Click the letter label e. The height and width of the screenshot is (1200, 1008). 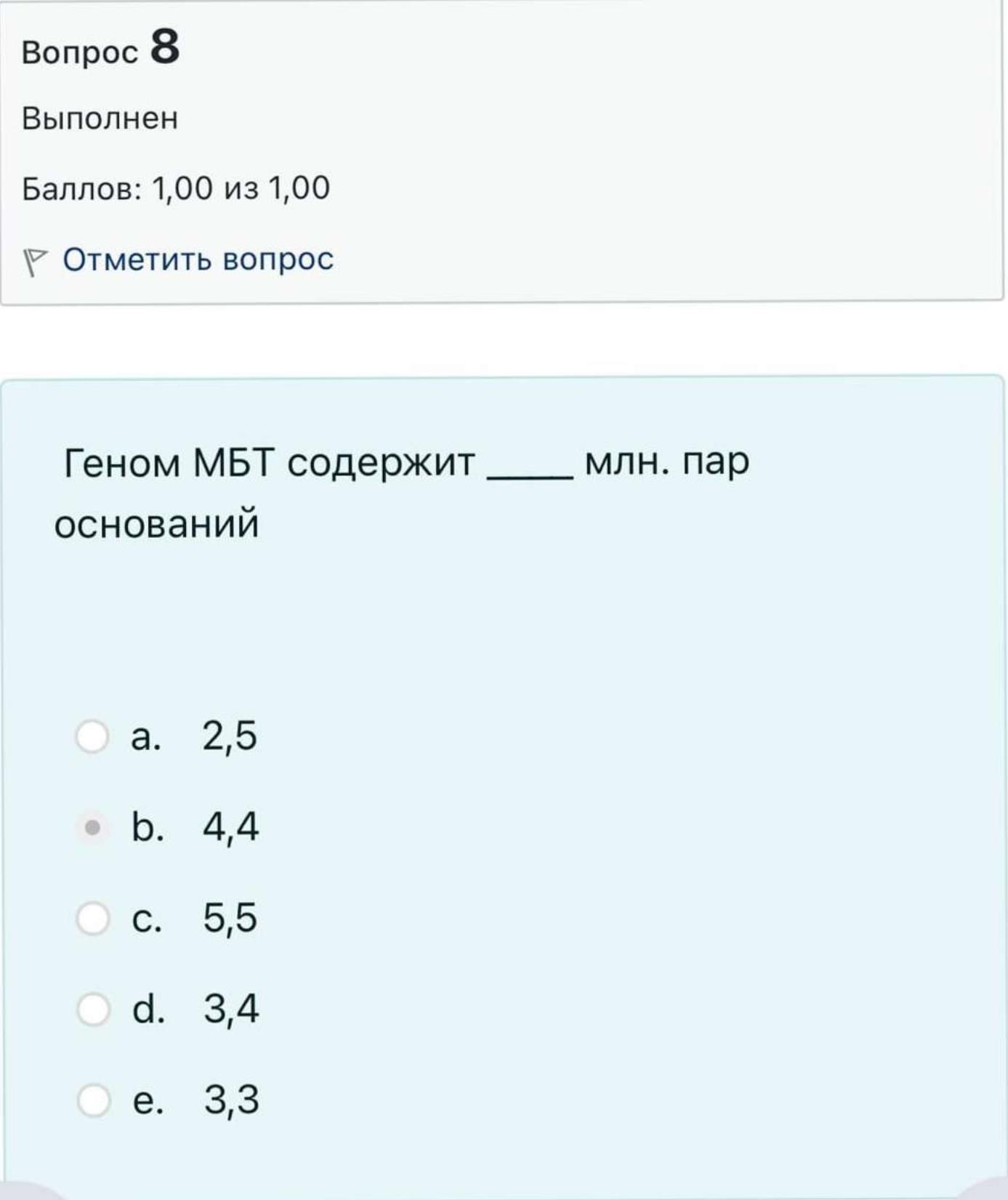(148, 1101)
